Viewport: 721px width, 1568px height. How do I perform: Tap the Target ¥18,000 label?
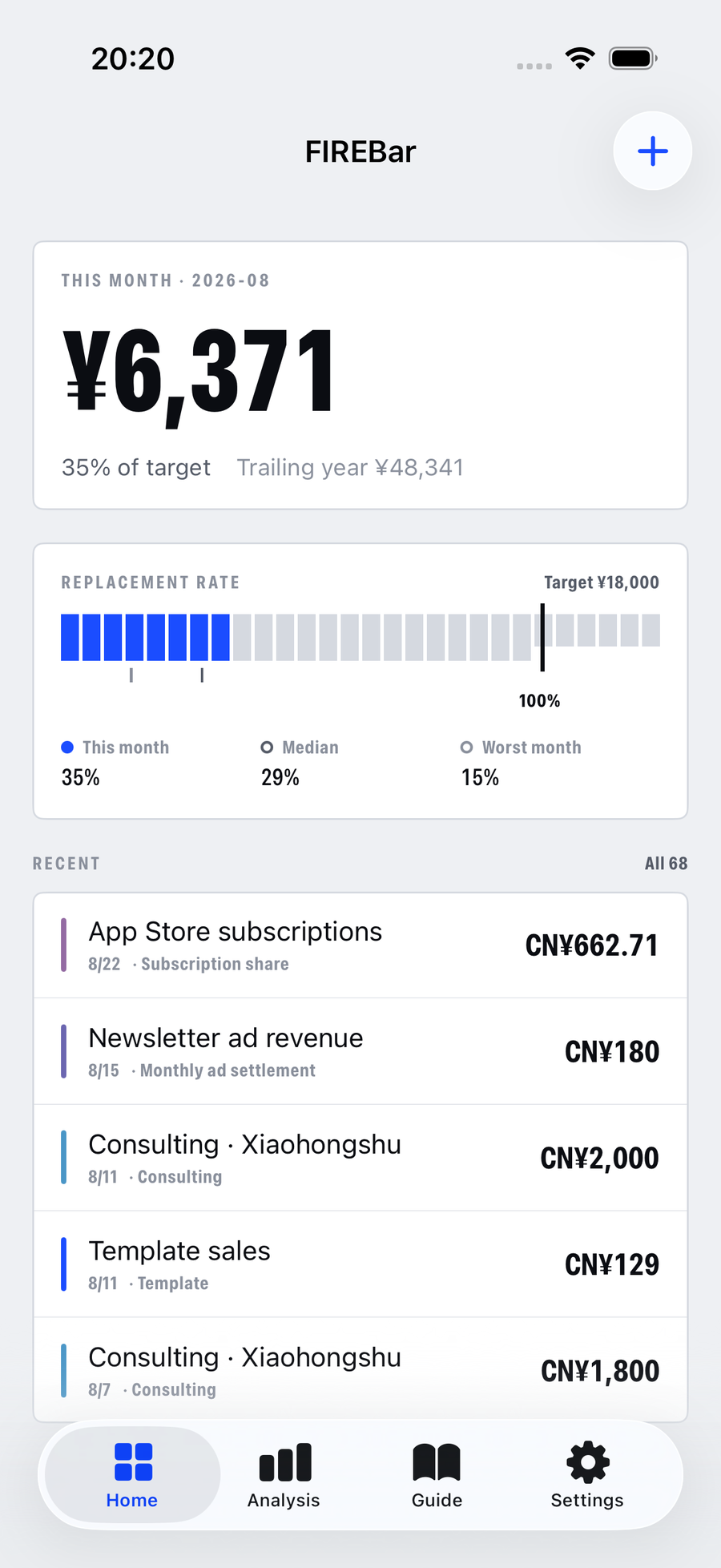click(602, 582)
